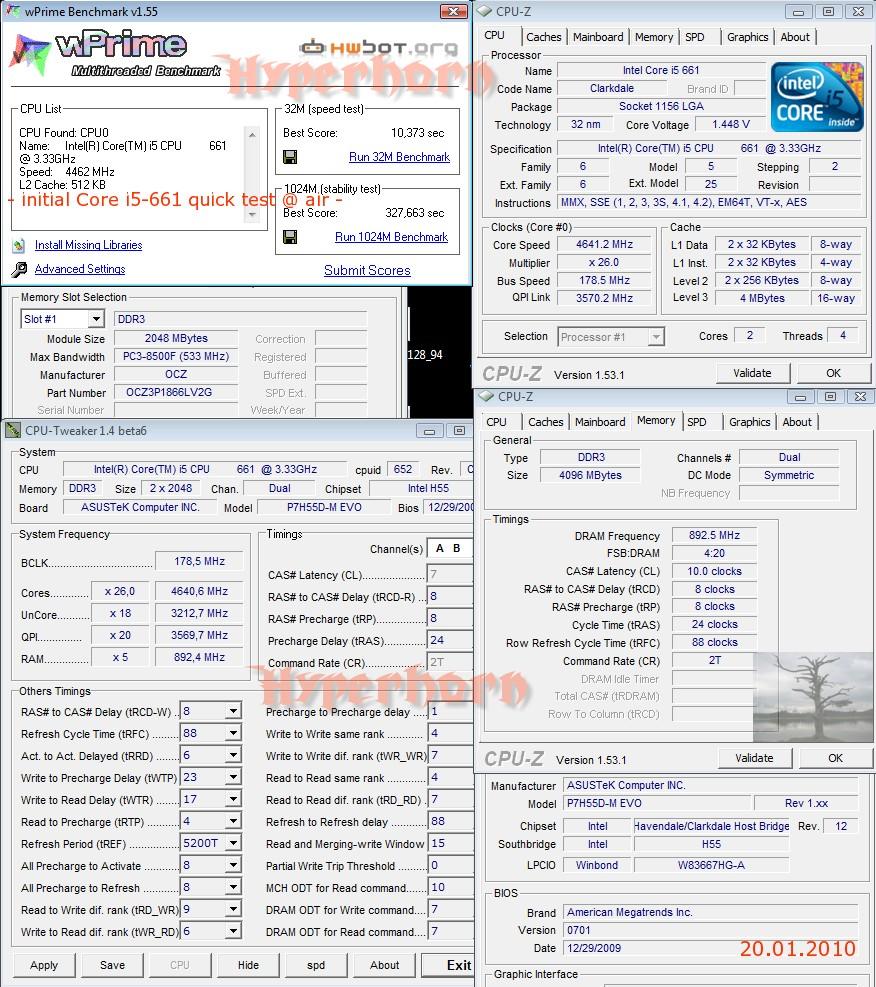The height and width of the screenshot is (987, 876).
Task: Open All Precharge to Refresh dropdown
Action: pos(233,888)
